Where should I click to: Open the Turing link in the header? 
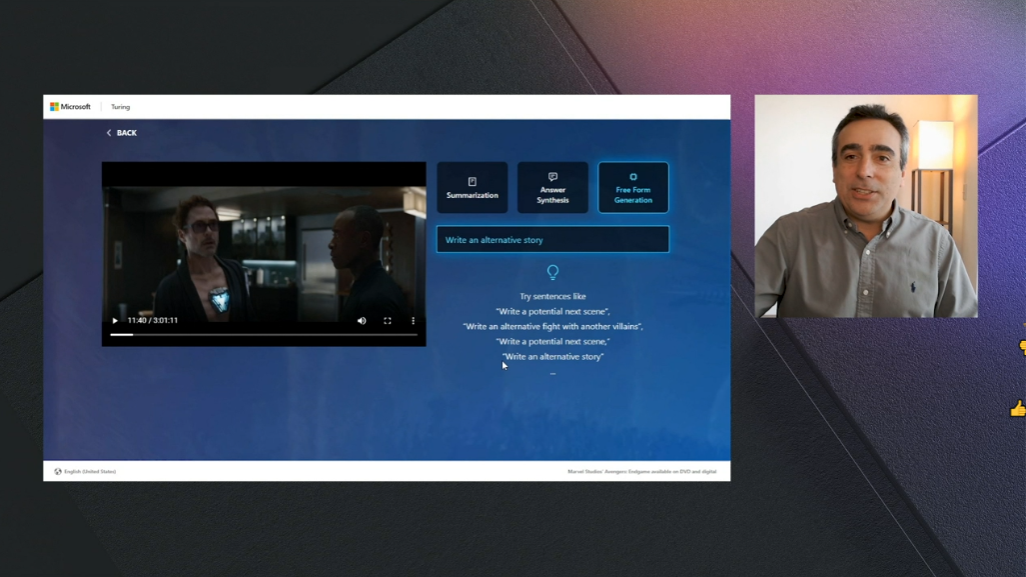coord(120,107)
